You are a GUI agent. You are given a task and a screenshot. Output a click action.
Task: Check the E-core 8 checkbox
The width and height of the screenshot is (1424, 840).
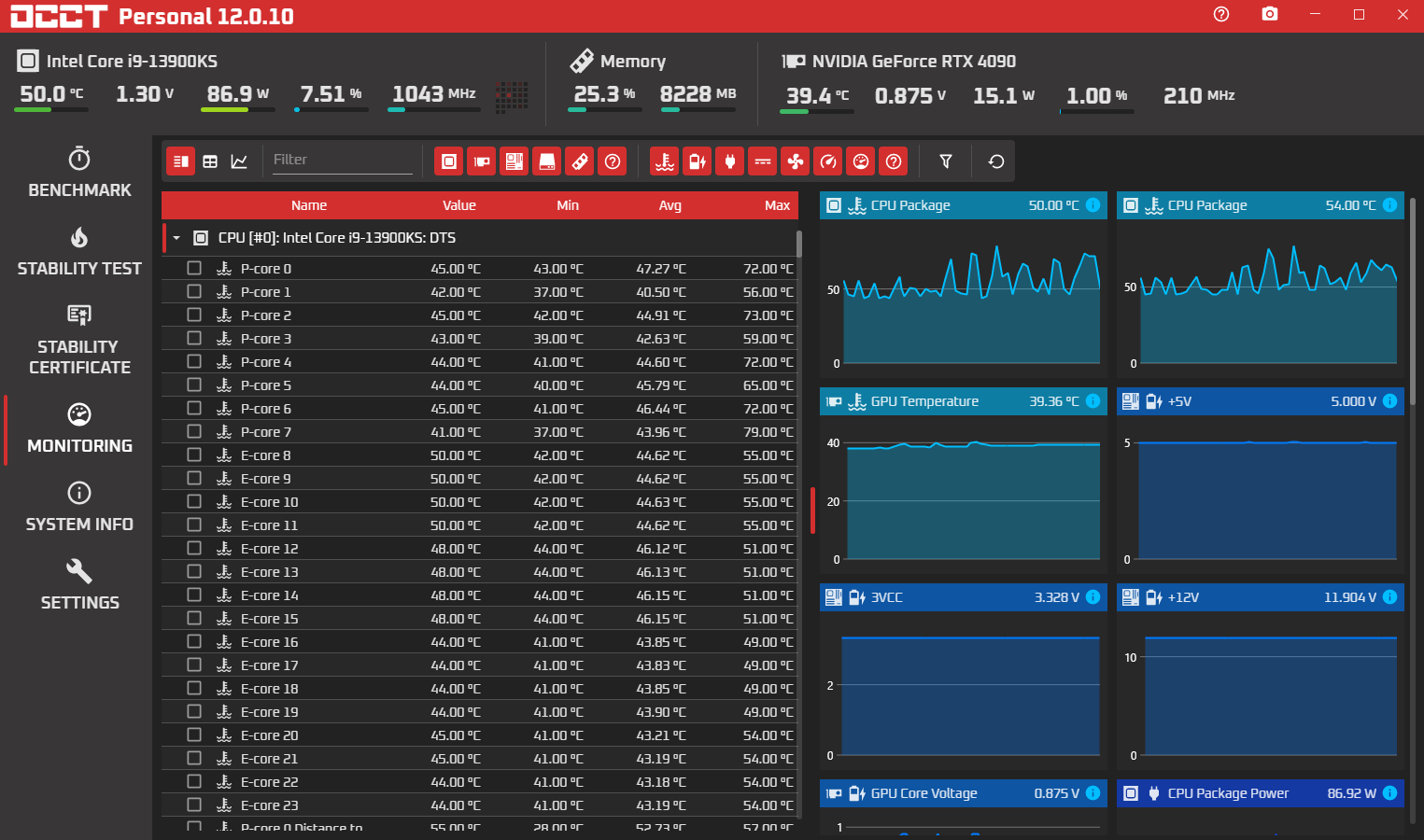coord(194,455)
